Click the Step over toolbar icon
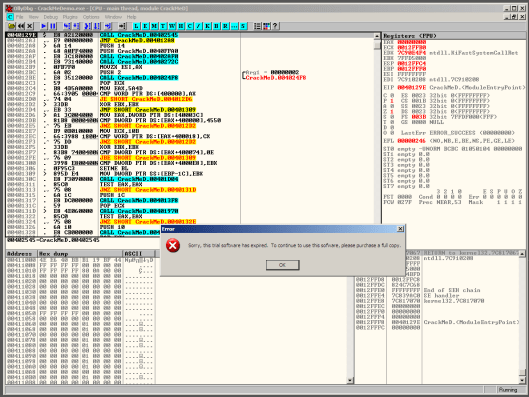The height and width of the screenshot is (397, 529). click(76, 26)
